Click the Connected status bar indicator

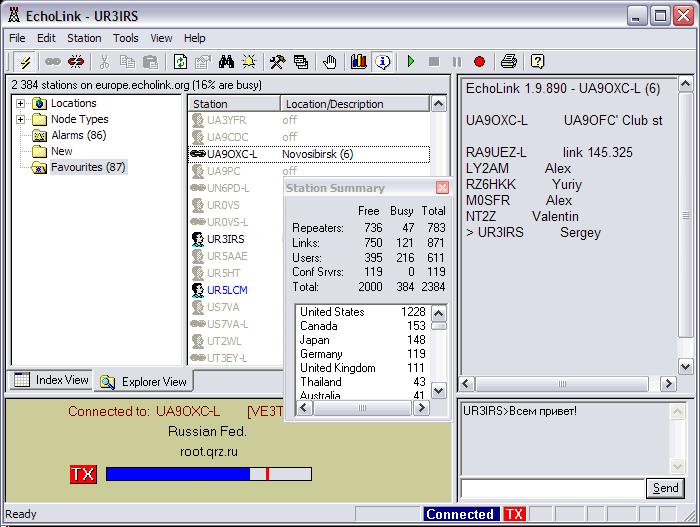(462, 514)
